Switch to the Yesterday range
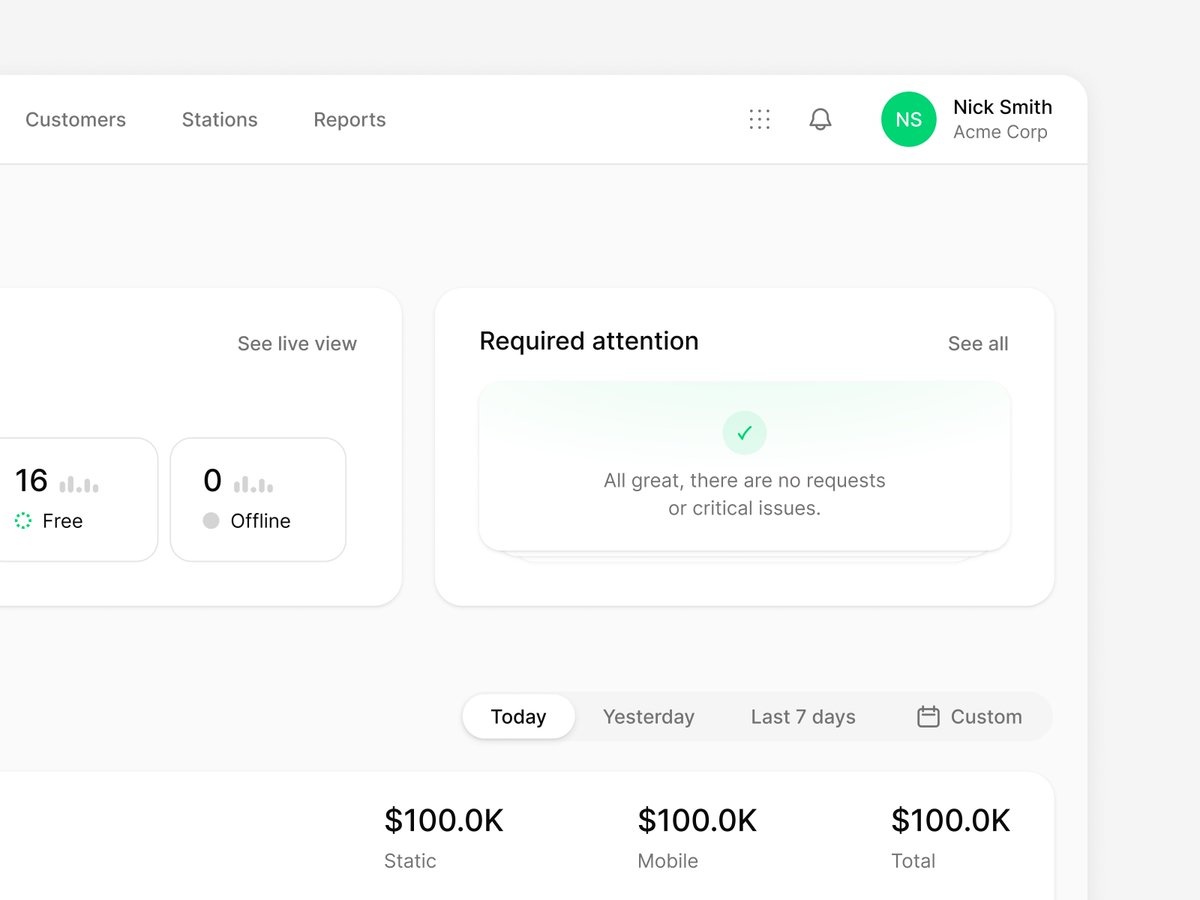1200x900 pixels. (648, 716)
